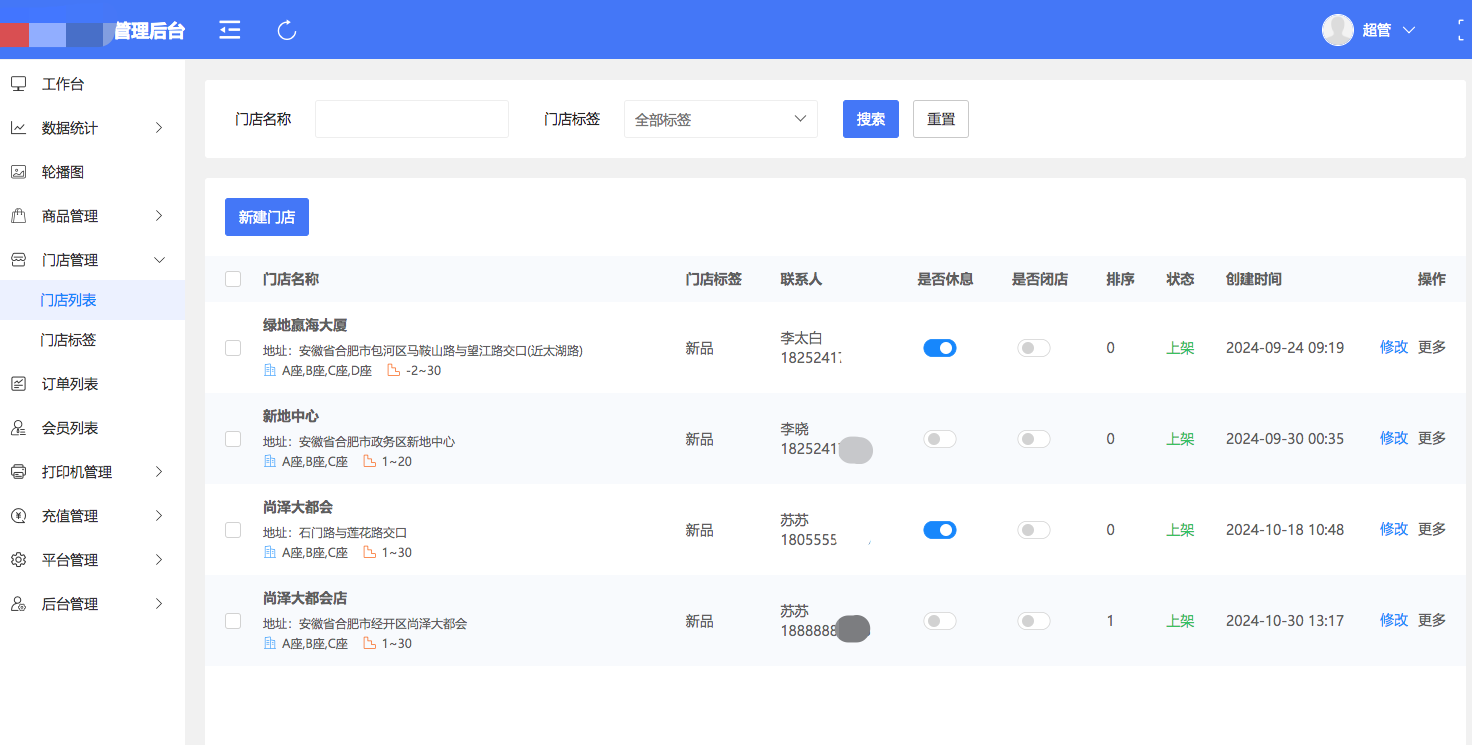
Task: Click the 会员列表 user icon
Action: click(x=18, y=428)
